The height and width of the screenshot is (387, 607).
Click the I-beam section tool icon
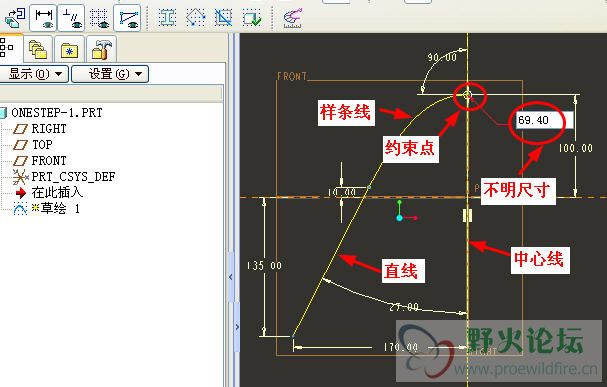click(x=167, y=18)
